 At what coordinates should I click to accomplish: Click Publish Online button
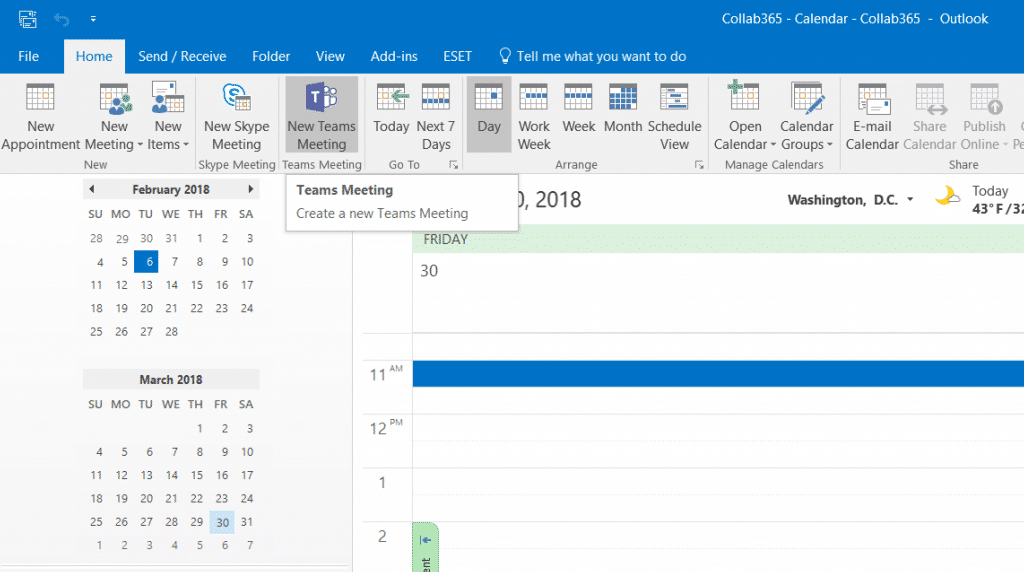pos(984,118)
